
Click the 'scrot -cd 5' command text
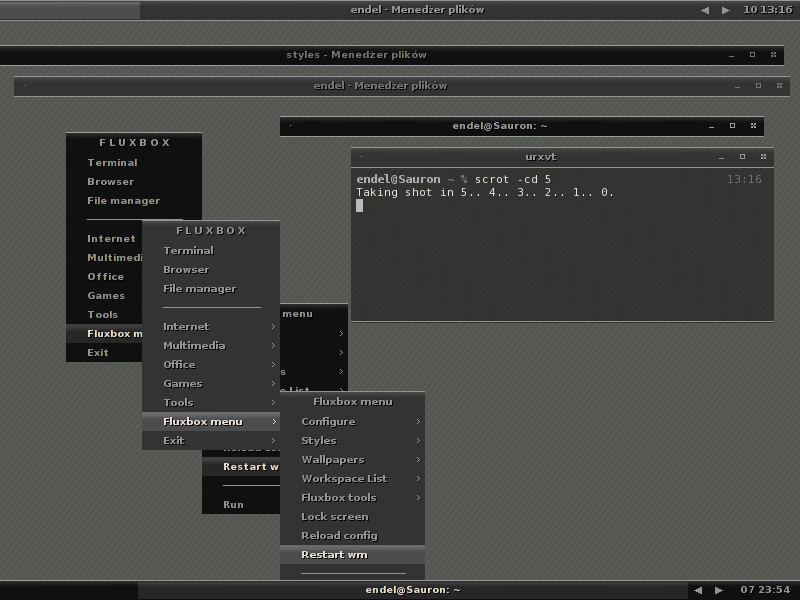[x=513, y=180]
